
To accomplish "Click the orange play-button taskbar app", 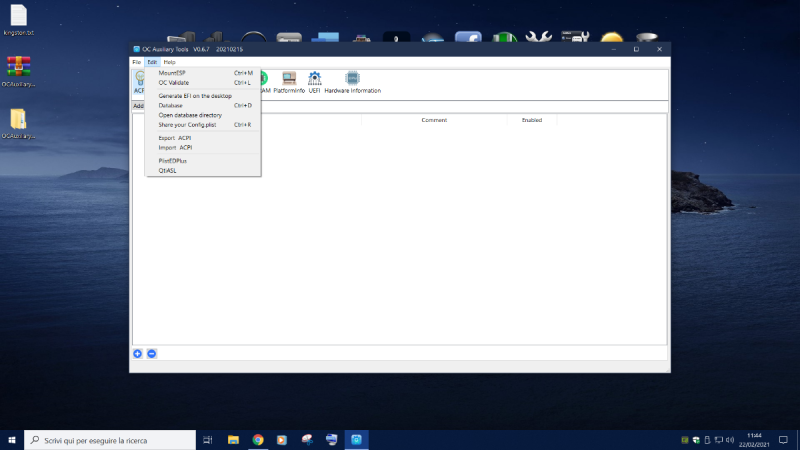I will pyautogui.click(x=282, y=440).
